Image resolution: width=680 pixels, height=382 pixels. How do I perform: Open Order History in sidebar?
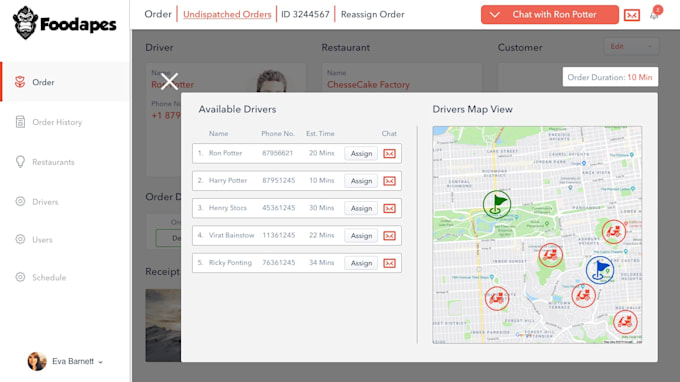[57, 122]
